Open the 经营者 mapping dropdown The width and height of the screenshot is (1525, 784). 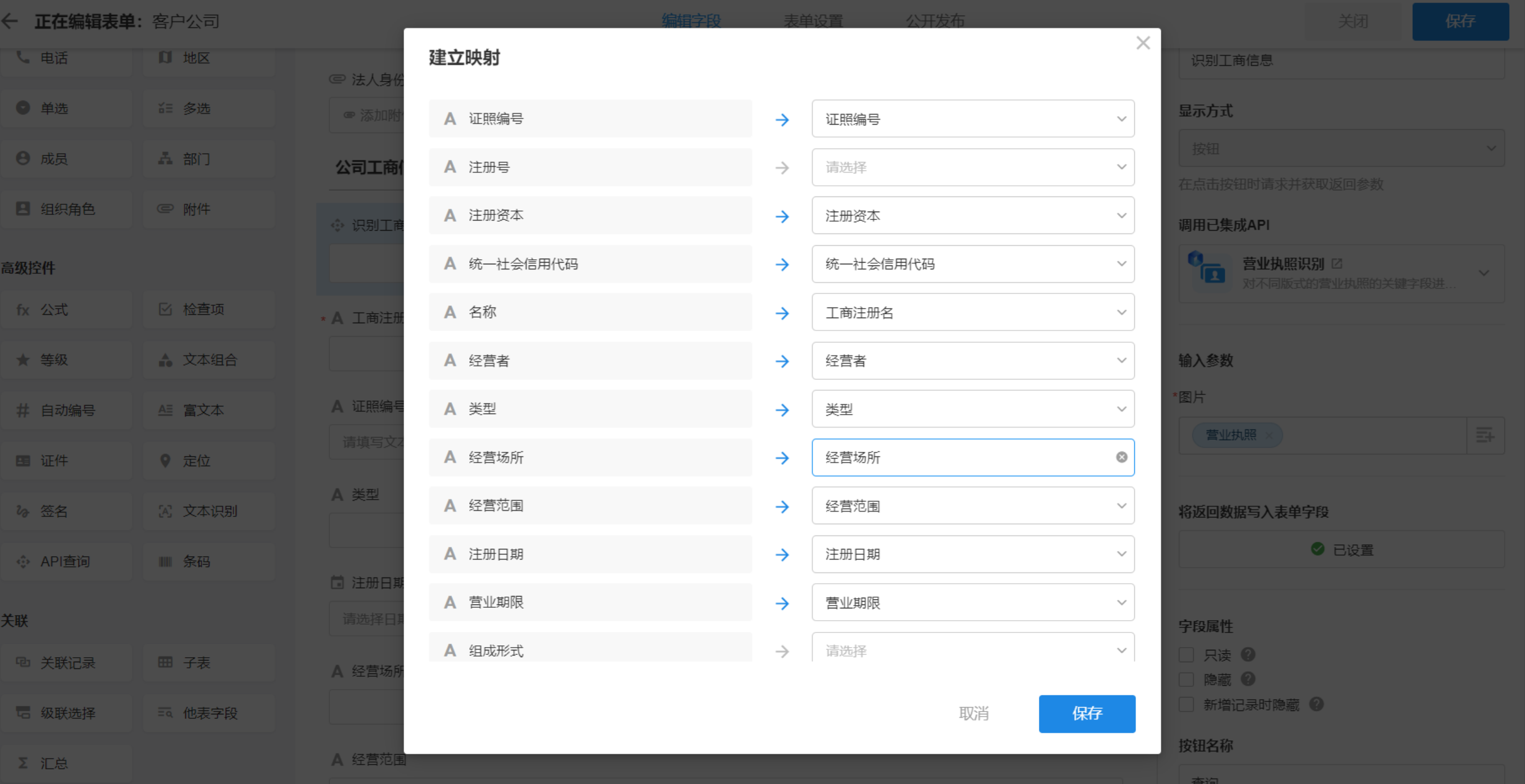tap(973, 361)
